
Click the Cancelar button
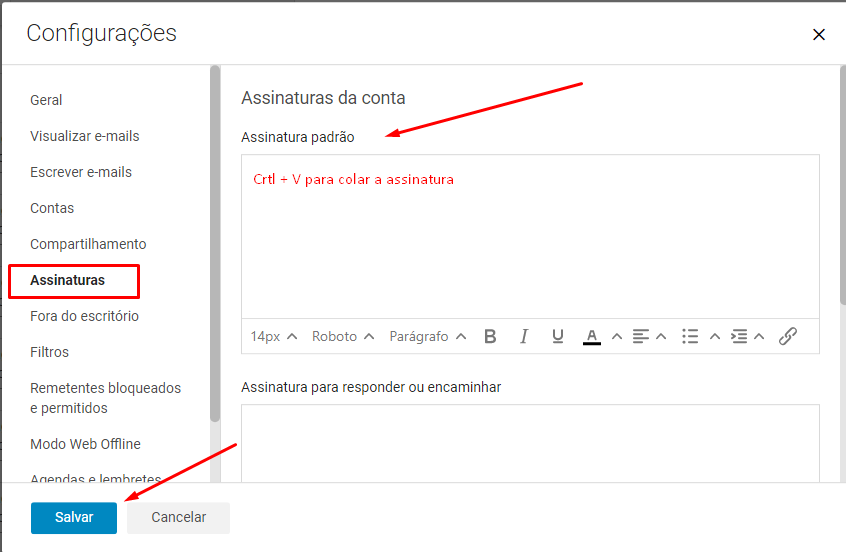tap(178, 517)
